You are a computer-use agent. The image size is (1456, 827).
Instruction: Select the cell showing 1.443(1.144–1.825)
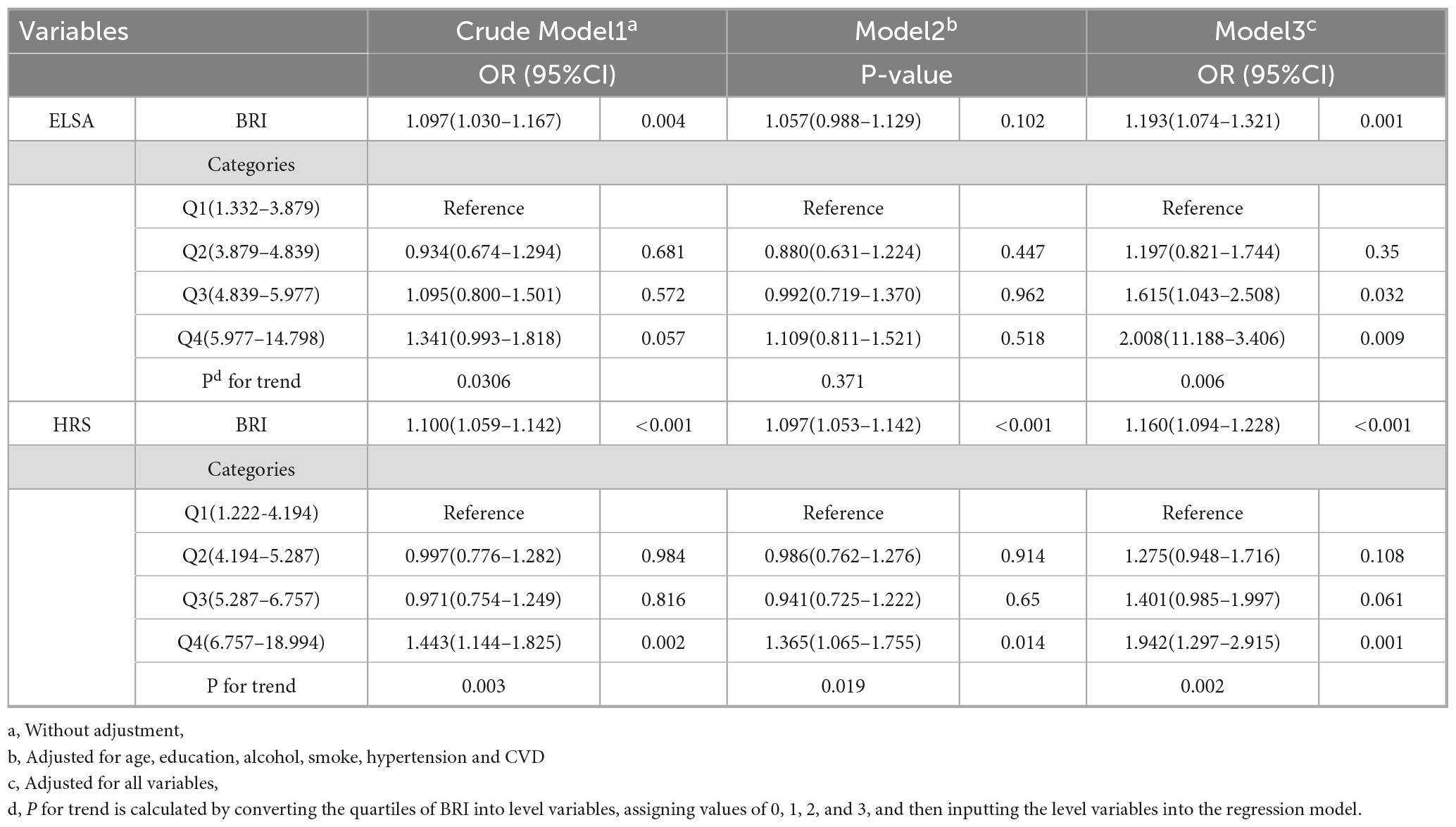[483, 643]
